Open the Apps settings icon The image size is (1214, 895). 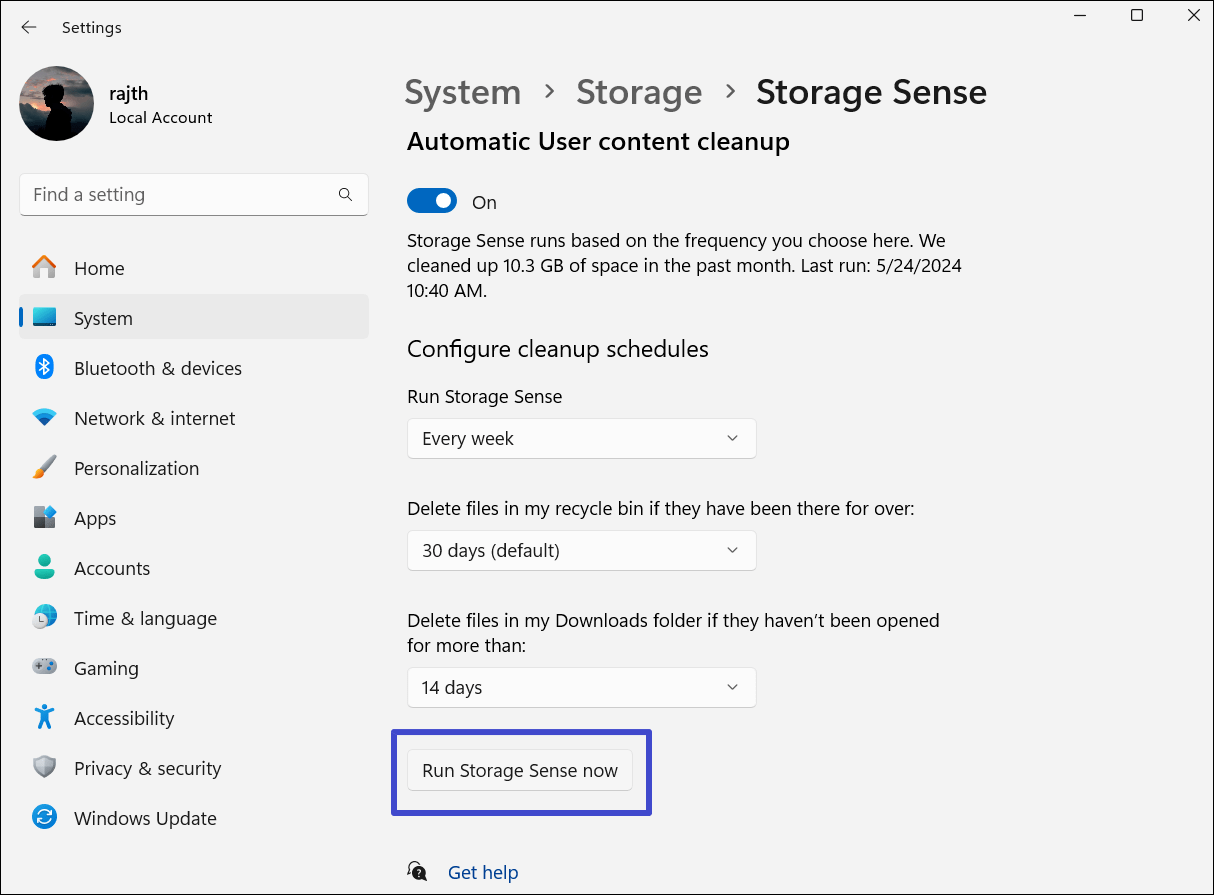pyautogui.click(x=44, y=517)
